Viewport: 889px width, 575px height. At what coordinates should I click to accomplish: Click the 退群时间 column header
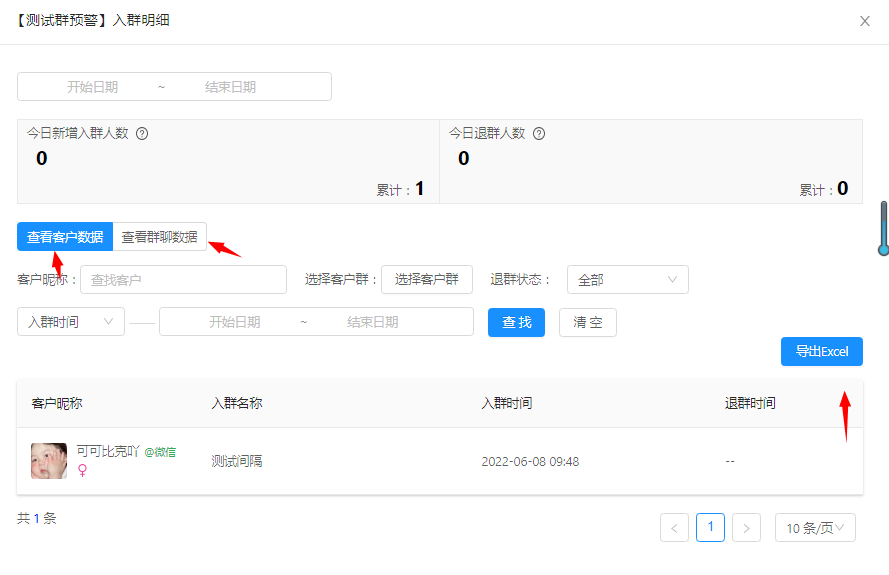click(750, 403)
